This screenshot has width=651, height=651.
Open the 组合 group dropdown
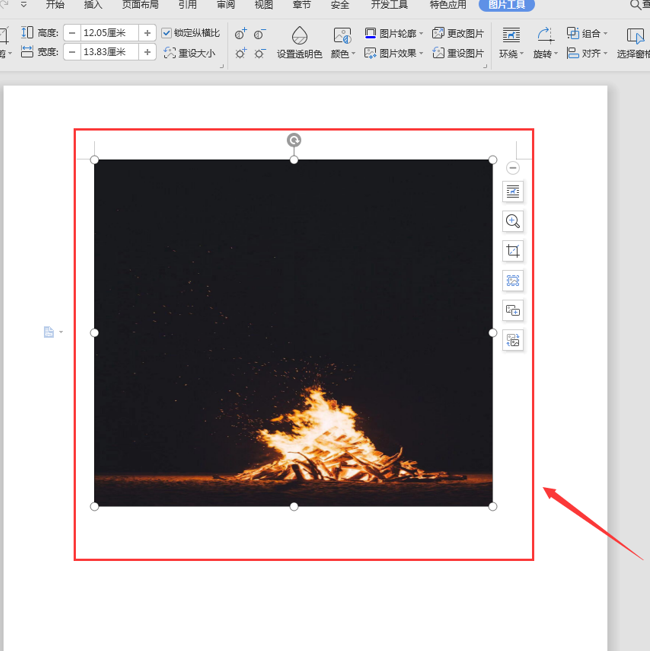[587, 33]
